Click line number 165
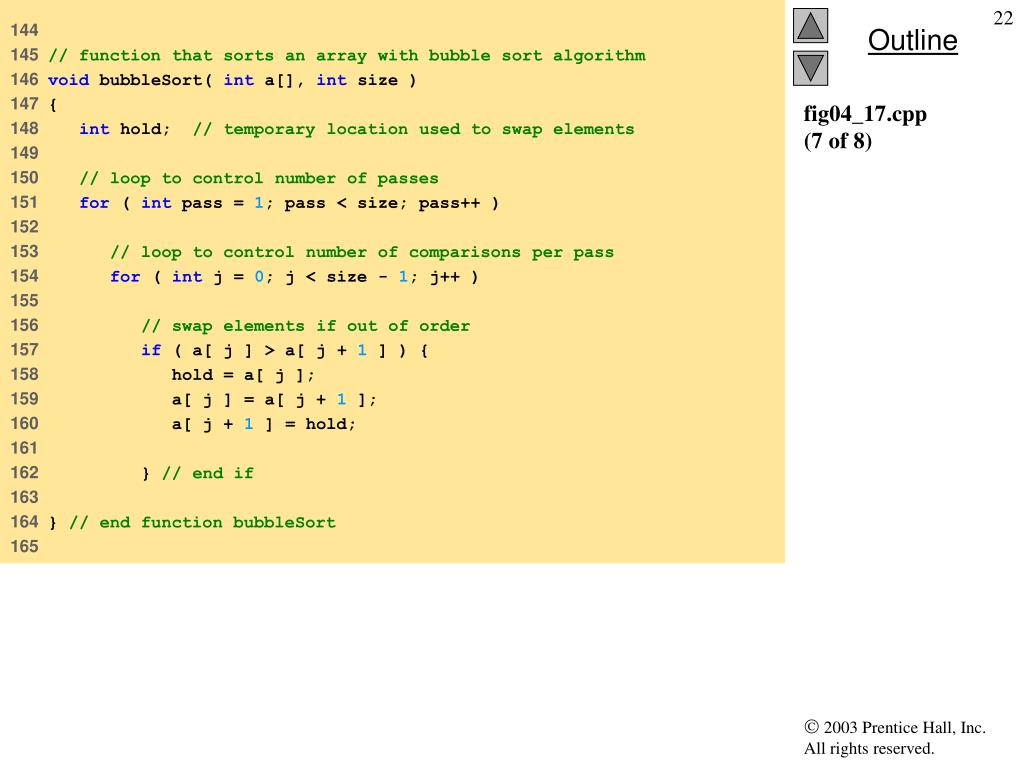Image resolution: width=1024 pixels, height=768 pixels. (x=24, y=547)
